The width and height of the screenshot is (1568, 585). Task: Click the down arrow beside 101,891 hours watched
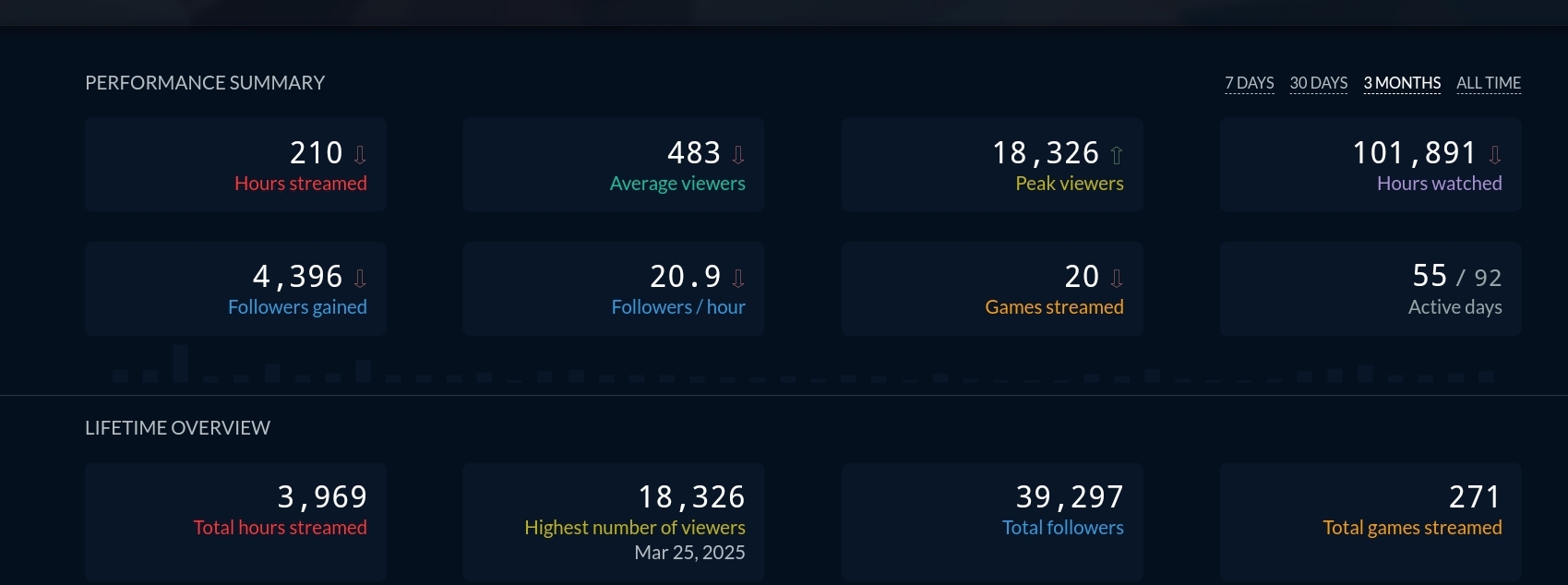1495,155
